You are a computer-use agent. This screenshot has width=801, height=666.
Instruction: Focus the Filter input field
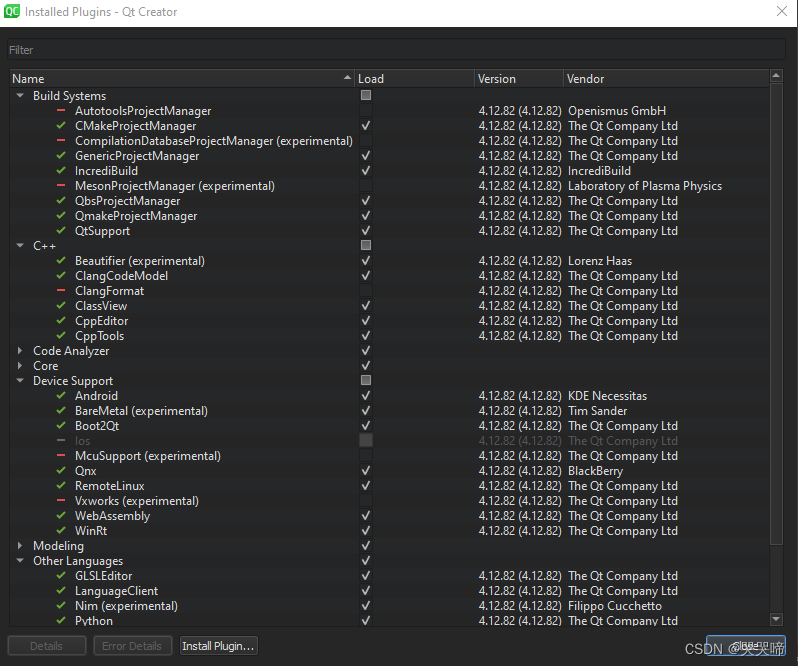click(396, 50)
